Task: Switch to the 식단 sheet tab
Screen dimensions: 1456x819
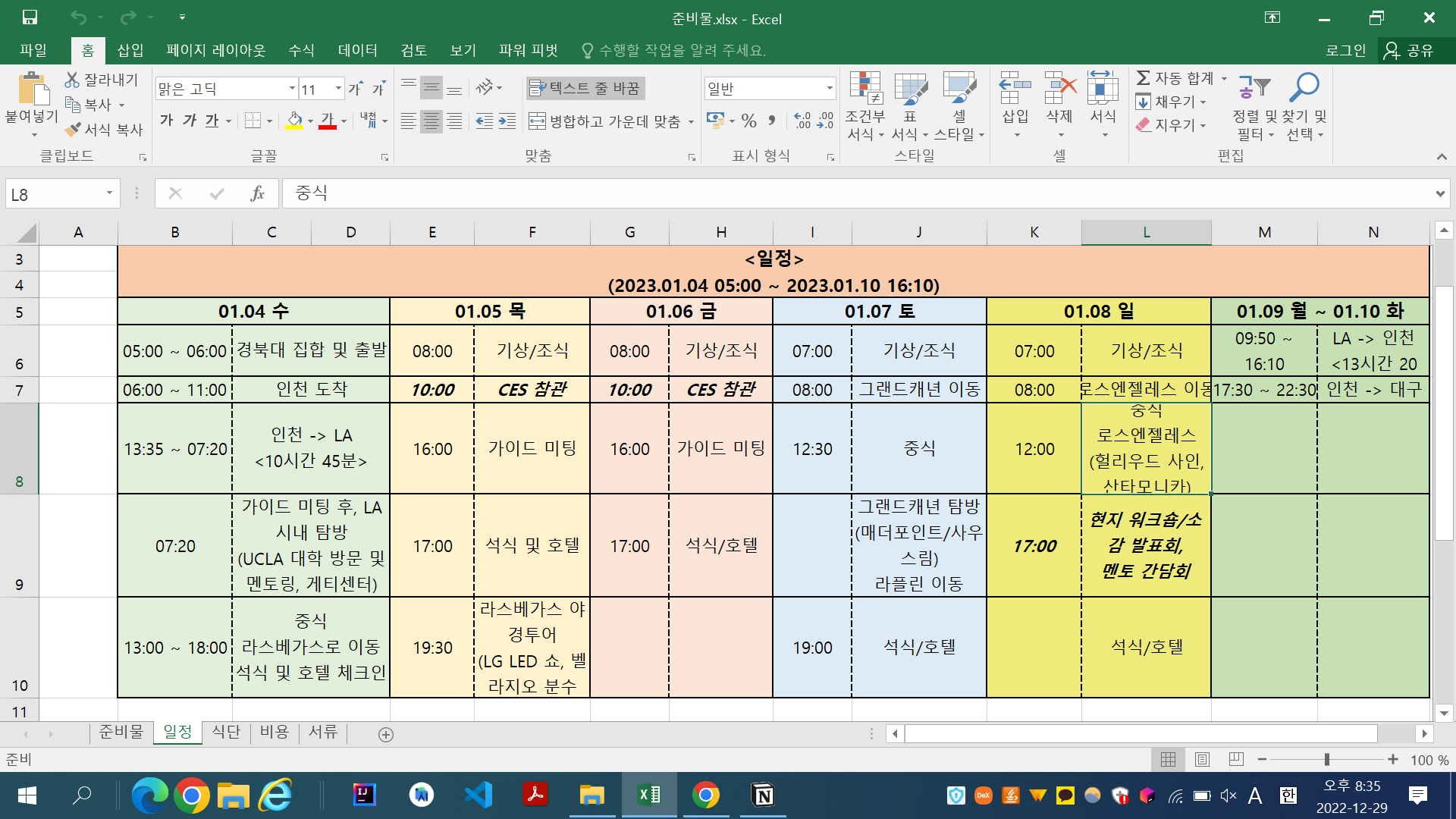Action: click(226, 732)
